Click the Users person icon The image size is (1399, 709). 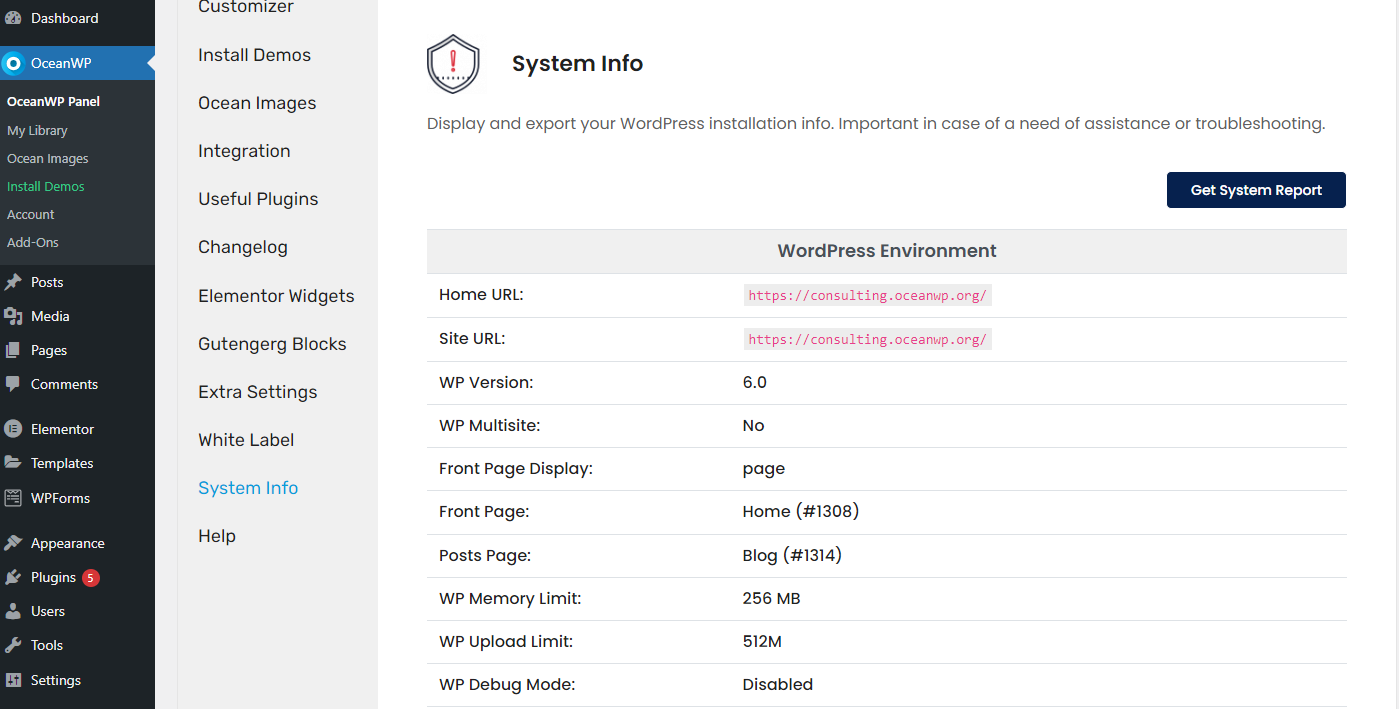click(13, 611)
